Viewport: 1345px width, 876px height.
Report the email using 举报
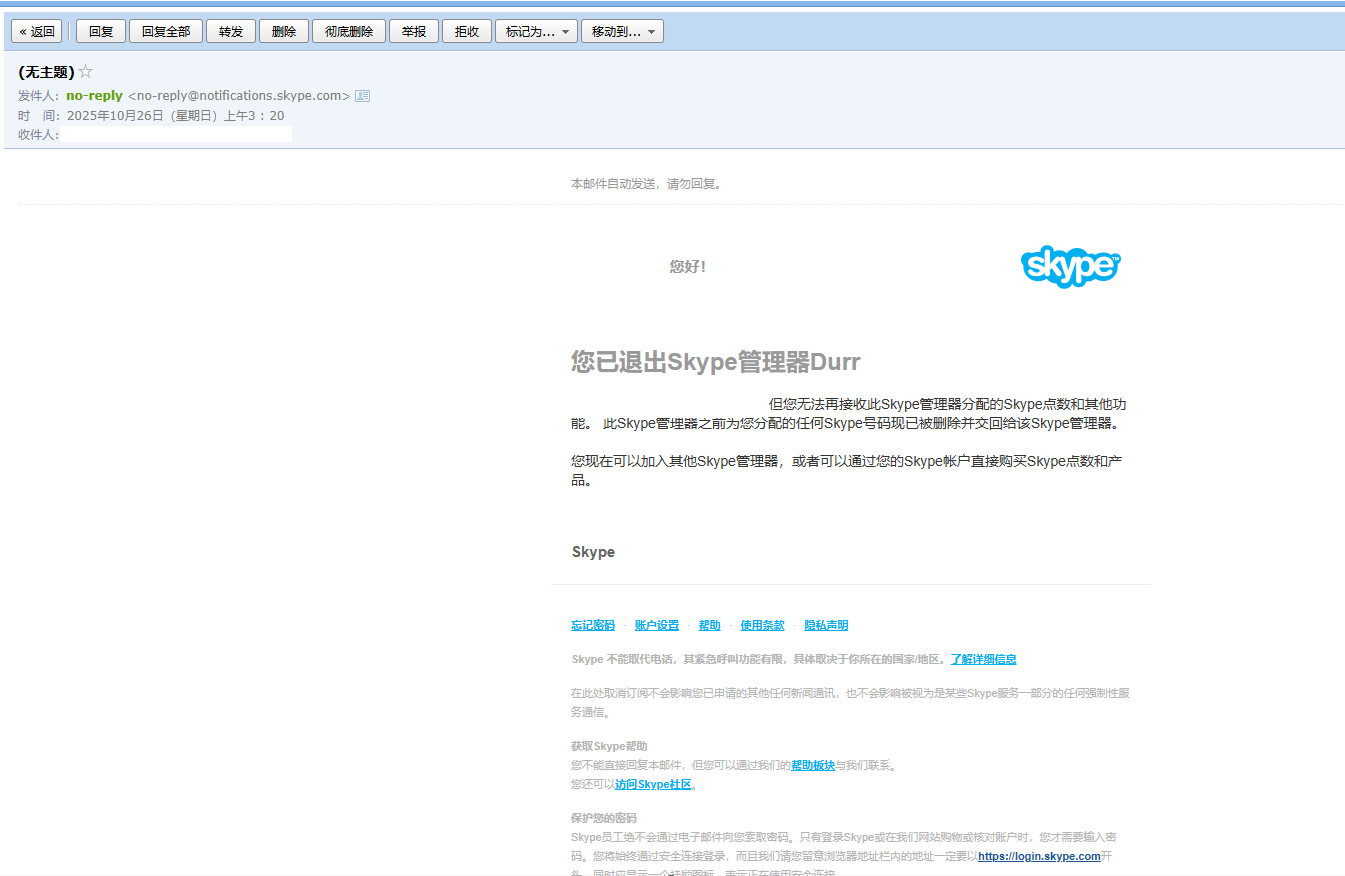tap(413, 30)
